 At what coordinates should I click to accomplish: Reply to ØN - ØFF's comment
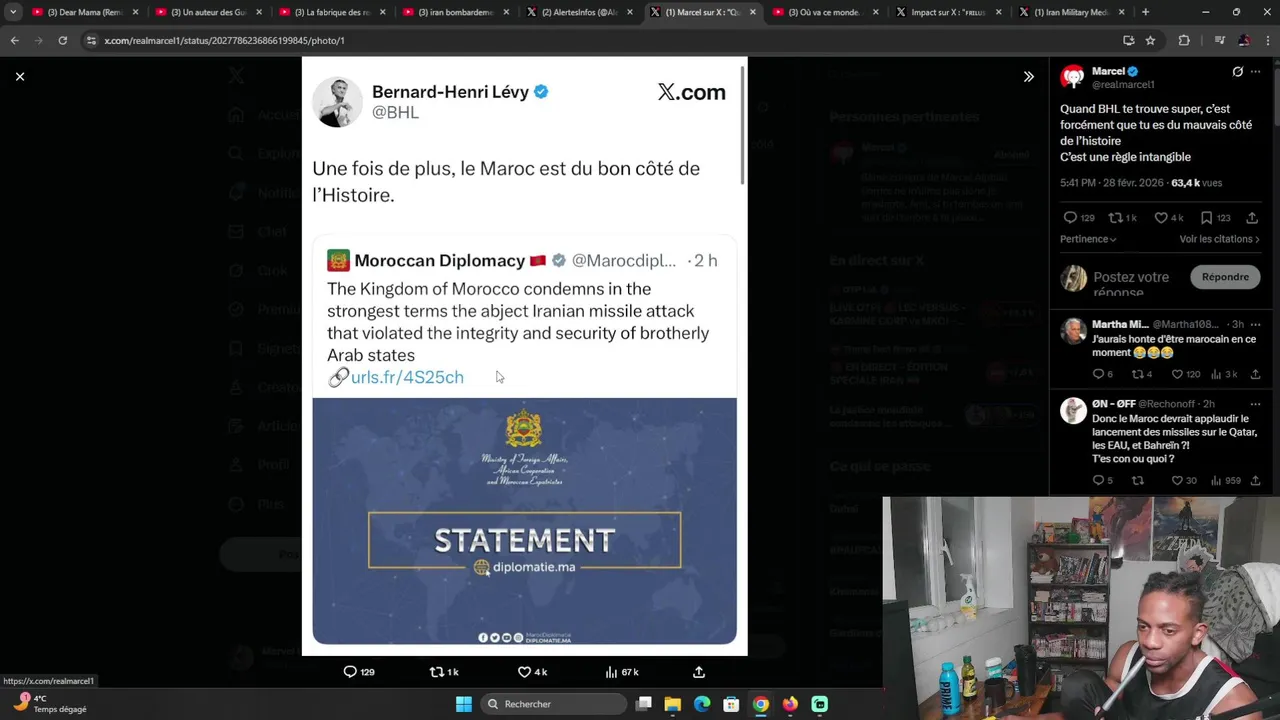click(x=1098, y=480)
